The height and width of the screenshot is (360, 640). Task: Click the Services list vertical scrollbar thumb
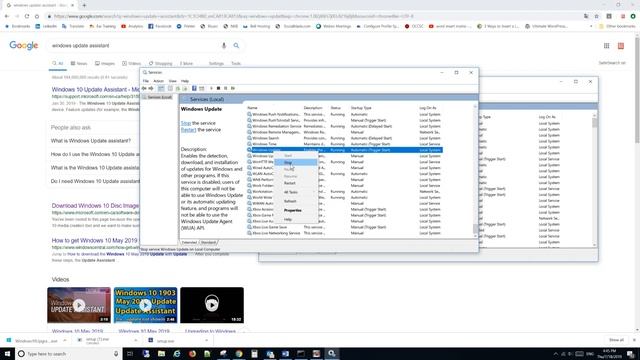coord(475,229)
